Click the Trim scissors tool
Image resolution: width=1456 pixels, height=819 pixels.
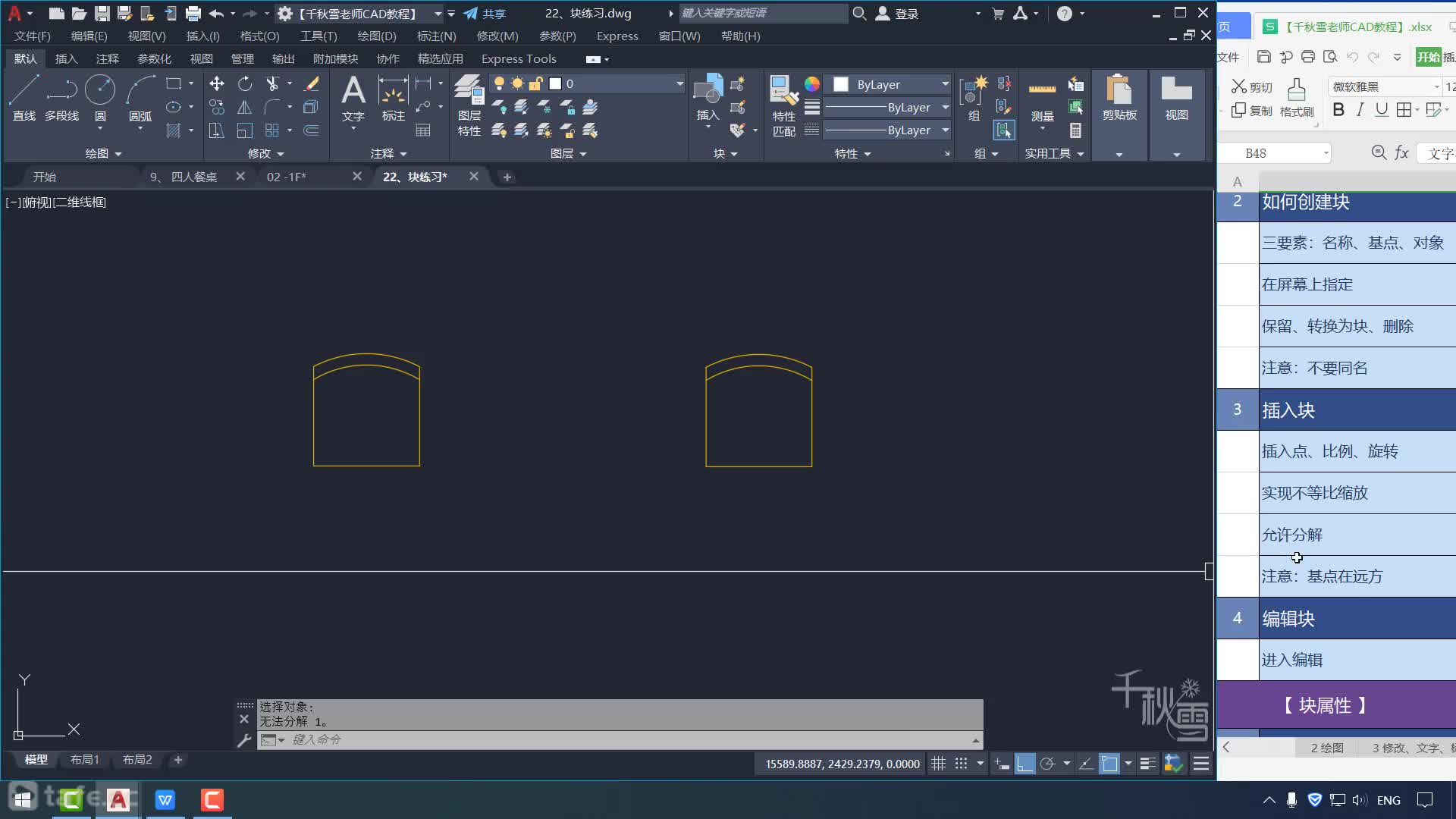[x=272, y=83]
